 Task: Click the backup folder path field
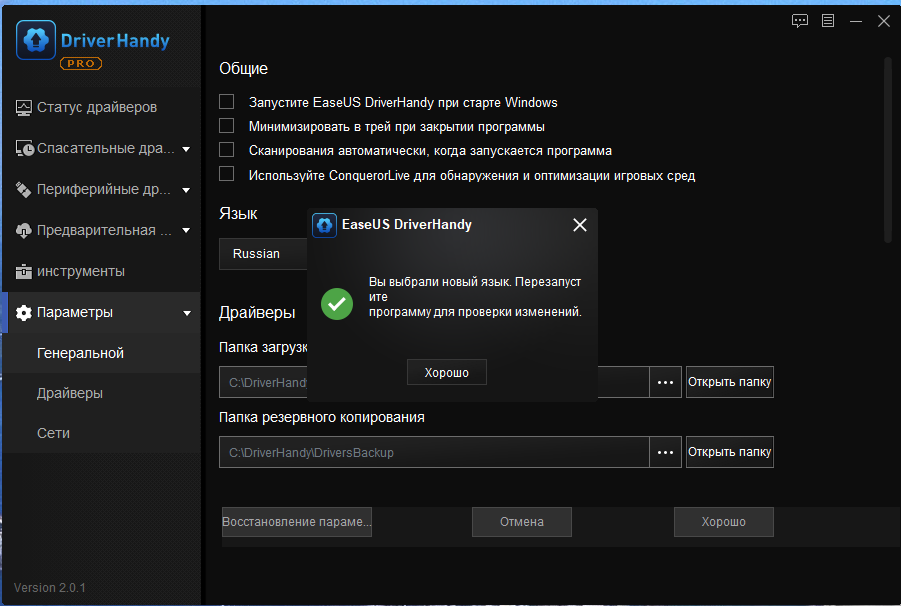434,452
